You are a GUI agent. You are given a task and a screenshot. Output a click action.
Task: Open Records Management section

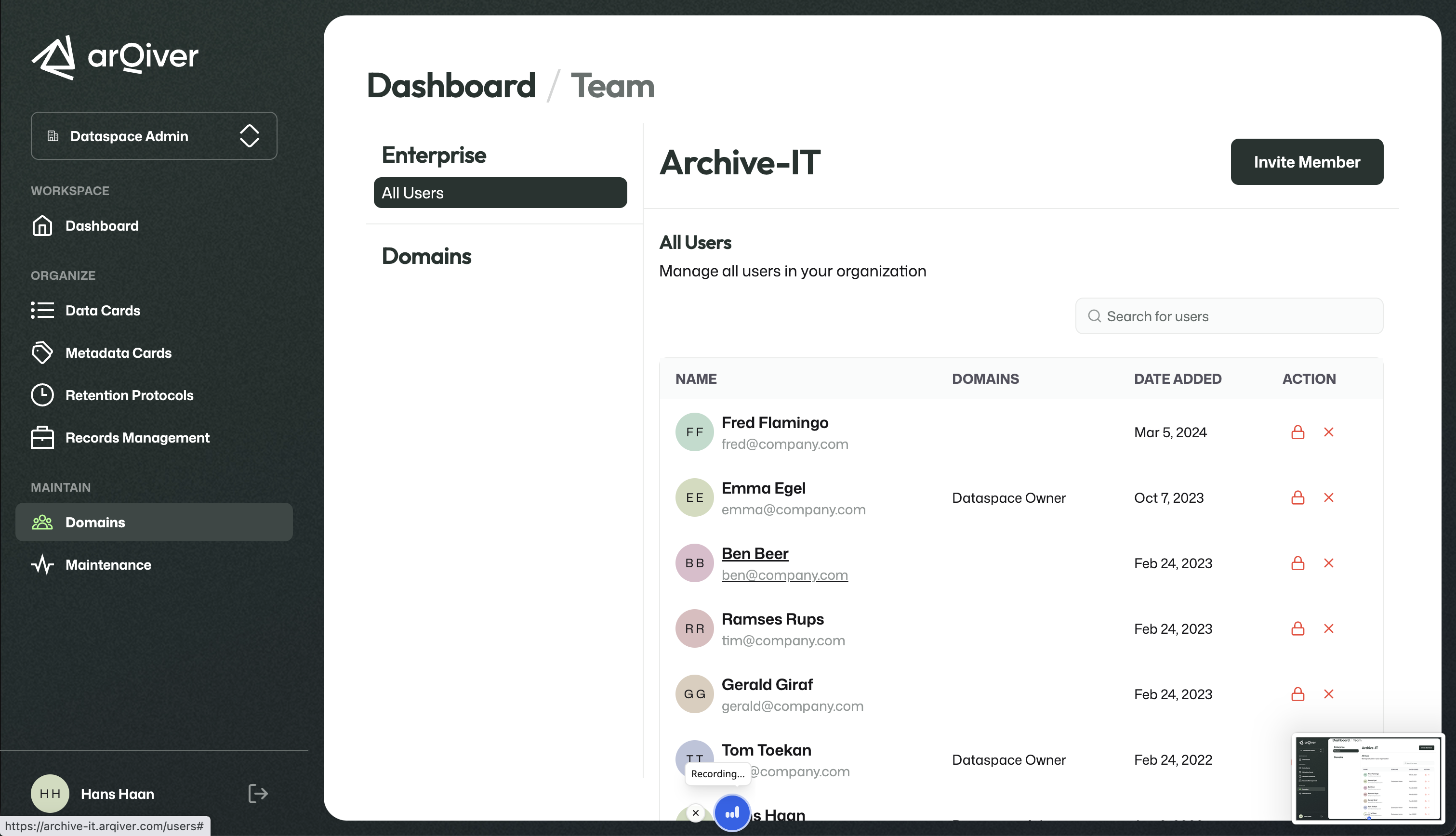click(137, 438)
